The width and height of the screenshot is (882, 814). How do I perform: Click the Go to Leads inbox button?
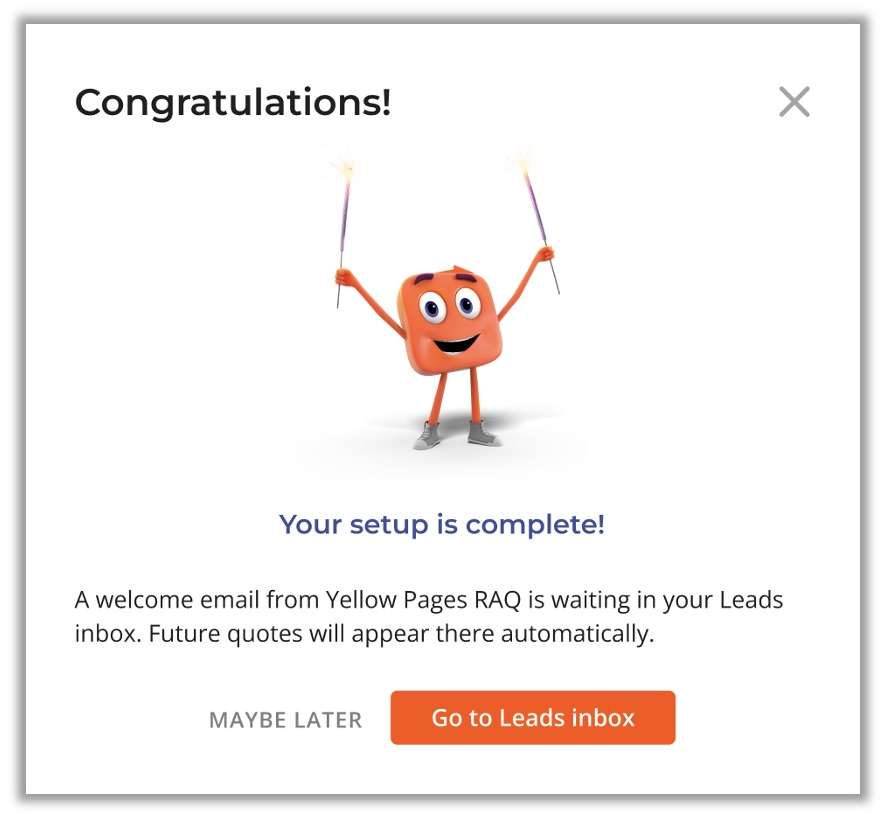(x=533, y=718)
